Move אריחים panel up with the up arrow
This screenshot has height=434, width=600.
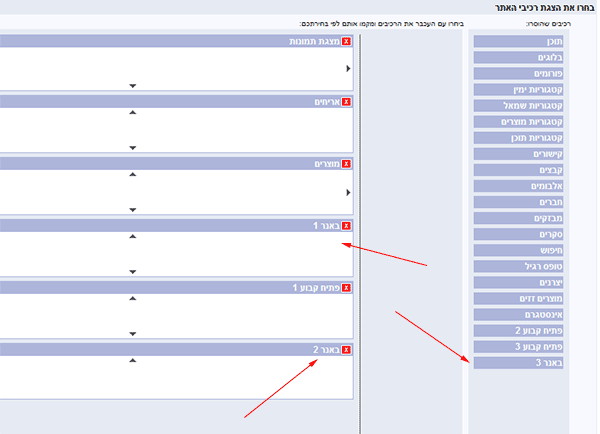pos(132,113)
